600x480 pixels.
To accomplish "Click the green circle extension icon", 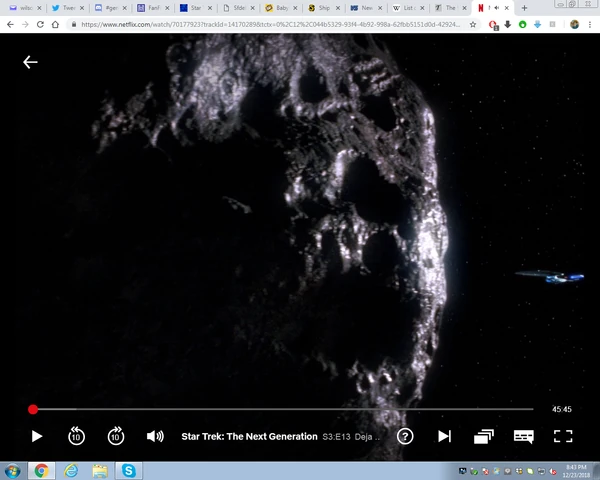I will click(522, 24).
